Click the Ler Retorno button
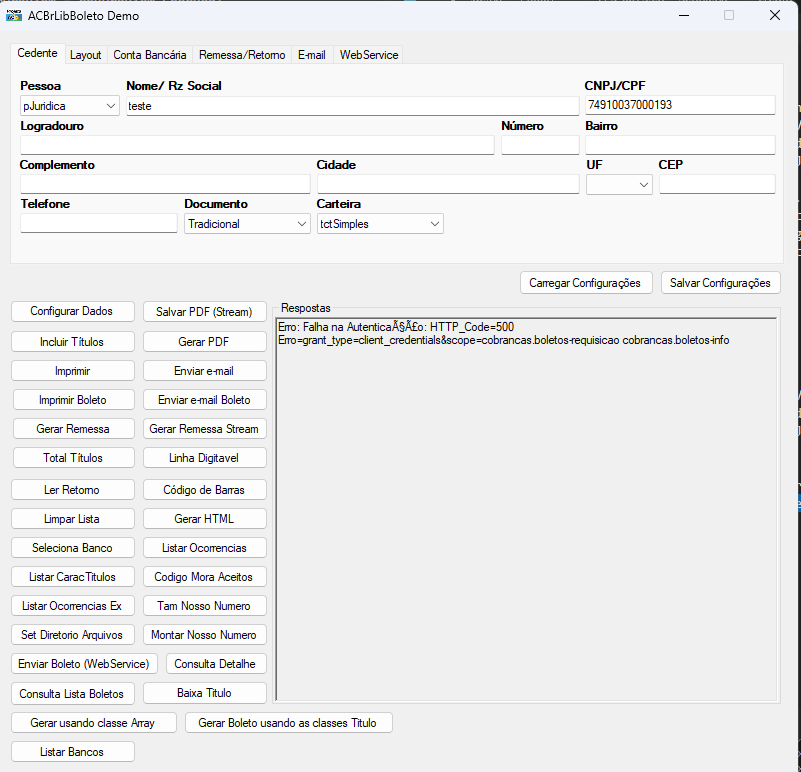 click(73, 489)
